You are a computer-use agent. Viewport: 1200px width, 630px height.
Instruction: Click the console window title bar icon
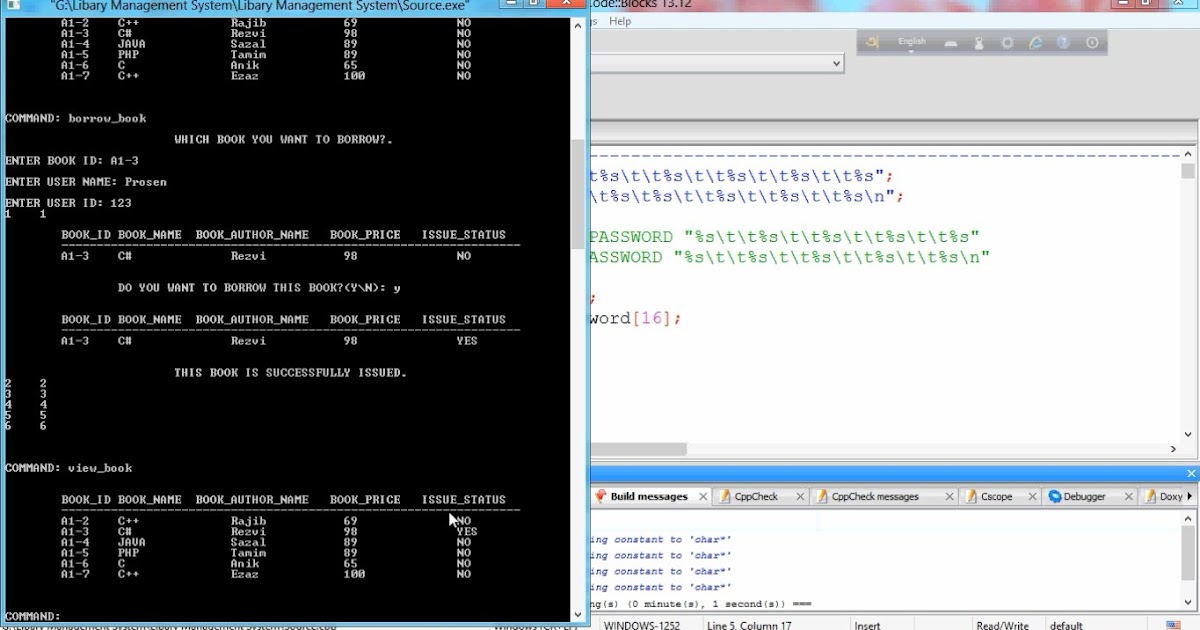(x=15, y=6)
